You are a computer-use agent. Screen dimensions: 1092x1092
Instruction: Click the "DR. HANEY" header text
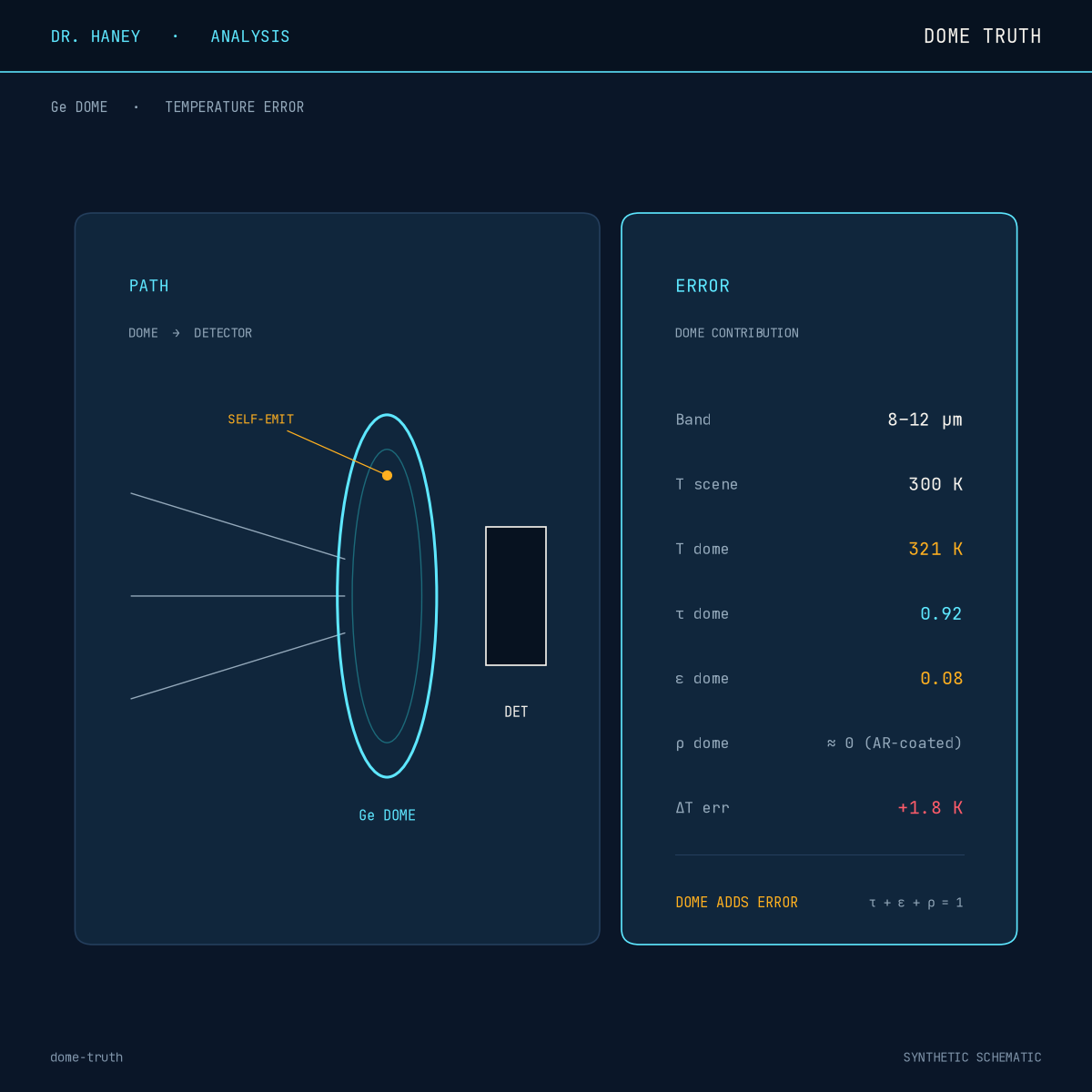96,36
